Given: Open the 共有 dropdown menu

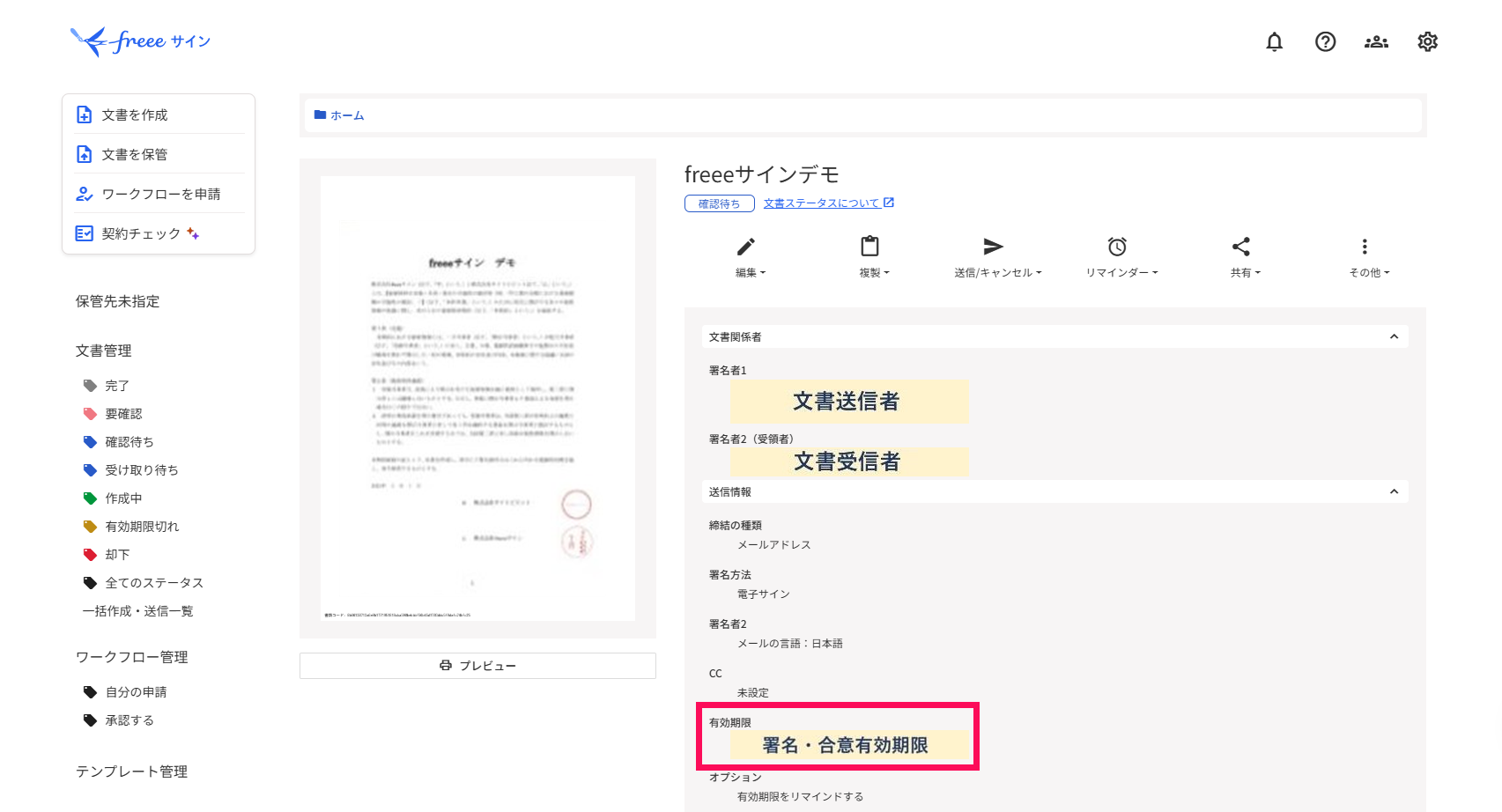Looking at the screenshot, I should pyautogui.click(x=1246, y=273).
